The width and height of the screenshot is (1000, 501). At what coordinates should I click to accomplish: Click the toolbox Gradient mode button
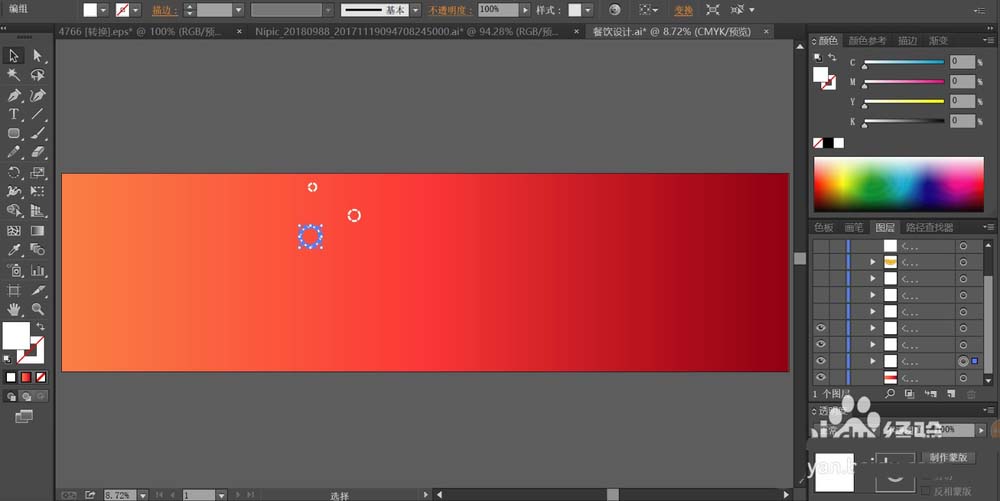click(x=26, y=377)
